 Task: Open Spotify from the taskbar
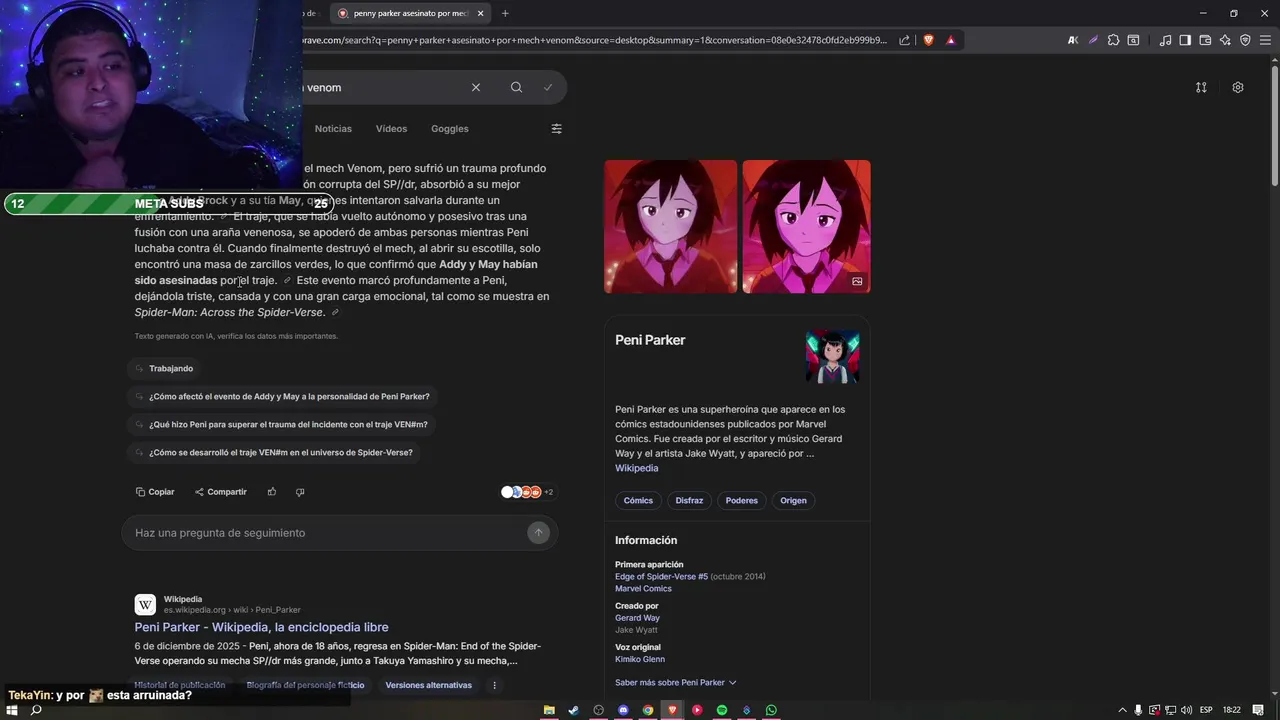click(x=722, y=710)
